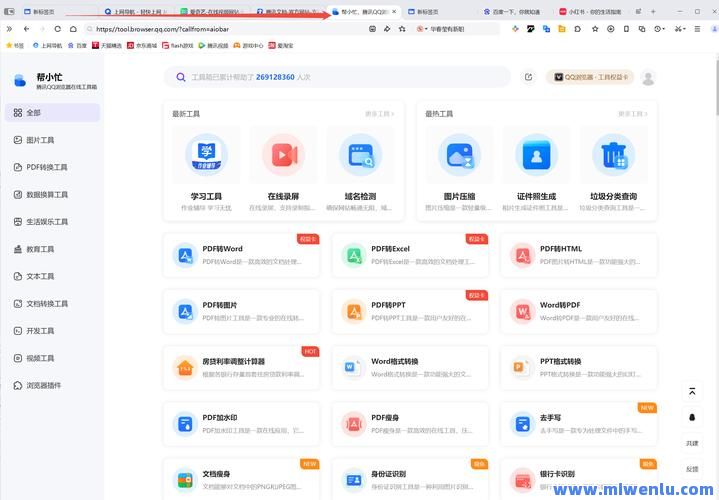
Task: Switch to 百度一下 browser tab
Action: click(515, 11)
